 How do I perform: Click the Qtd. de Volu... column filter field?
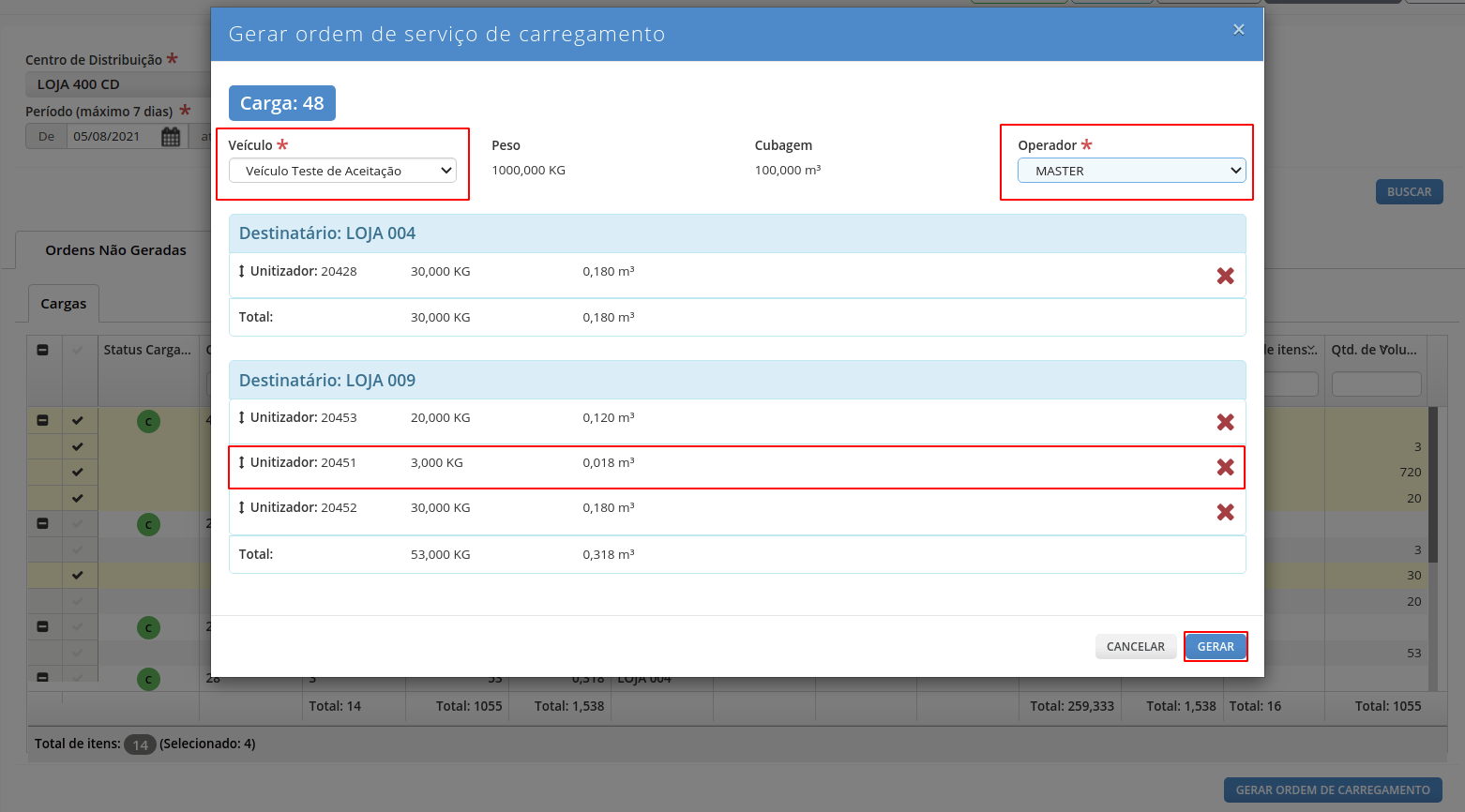[x=1376, y=383]
